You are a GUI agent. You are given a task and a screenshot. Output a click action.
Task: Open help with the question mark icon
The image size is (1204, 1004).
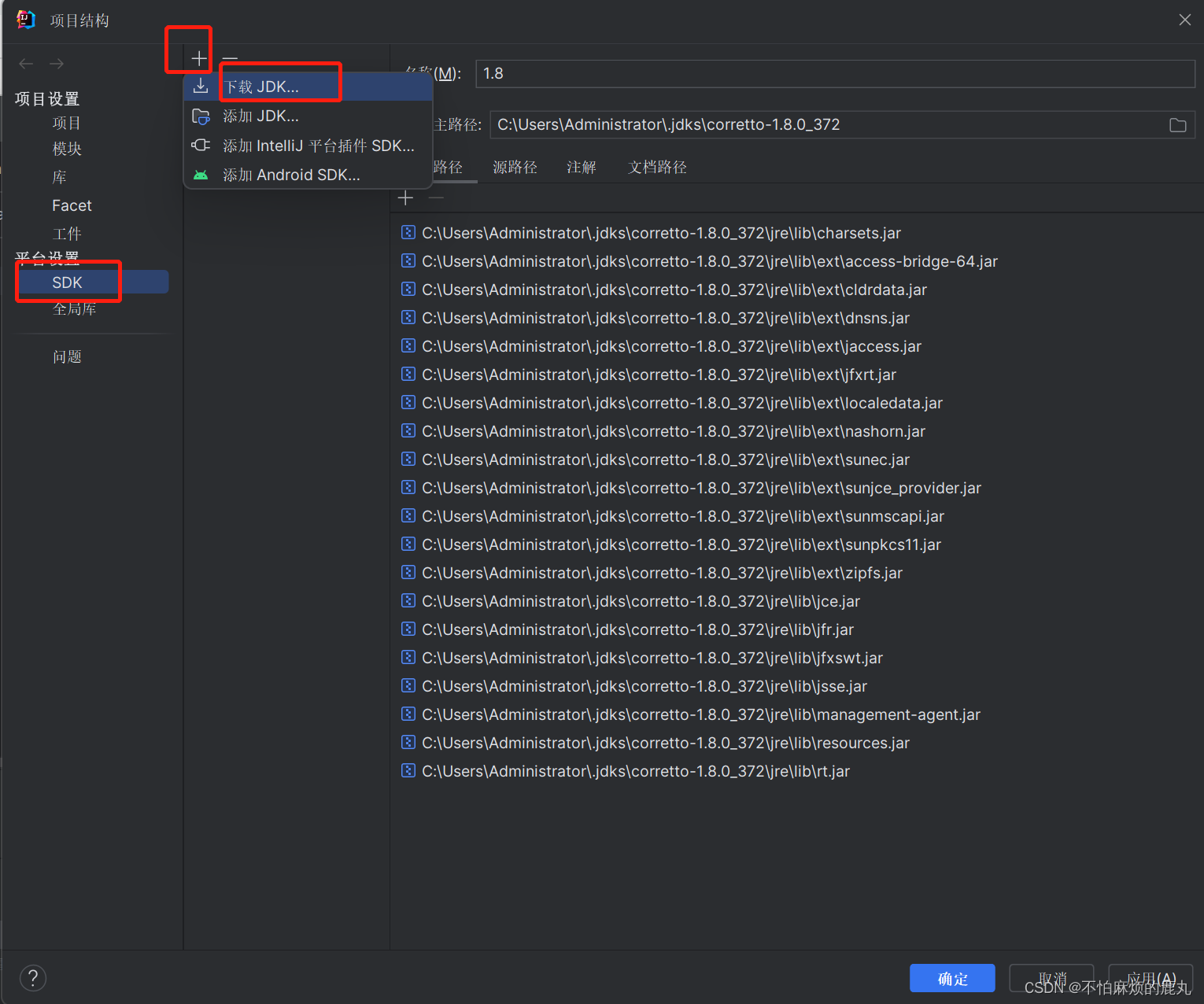click(x=33, y=978)
